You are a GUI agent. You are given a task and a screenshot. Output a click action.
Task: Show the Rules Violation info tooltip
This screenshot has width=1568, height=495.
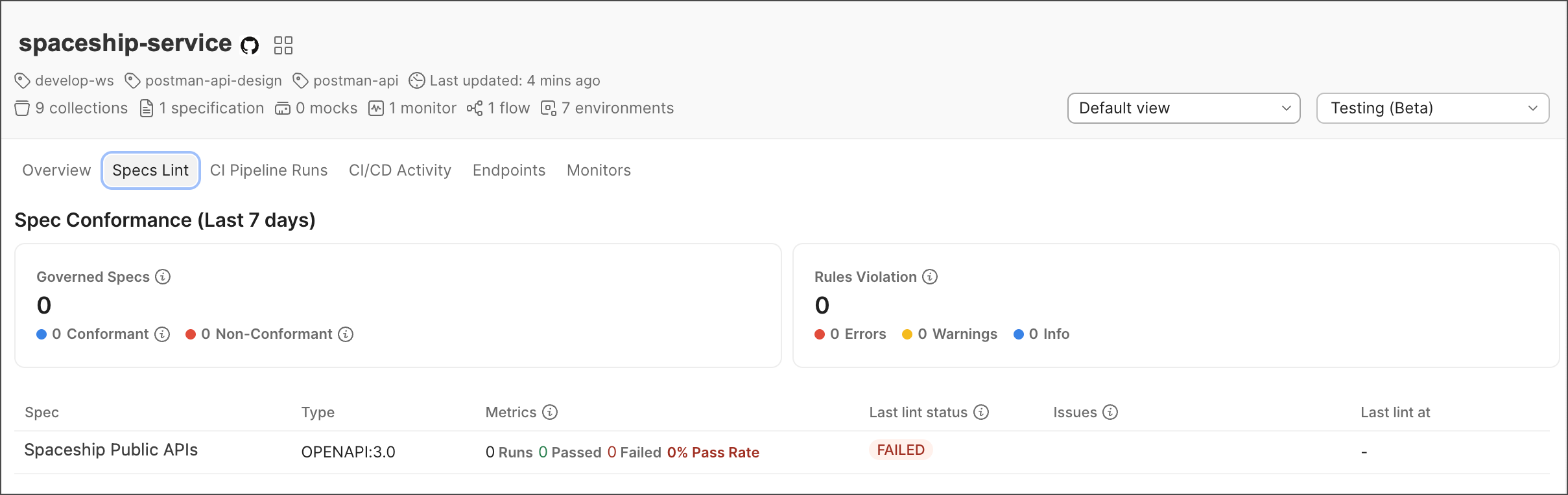click(x=930, y=277)
